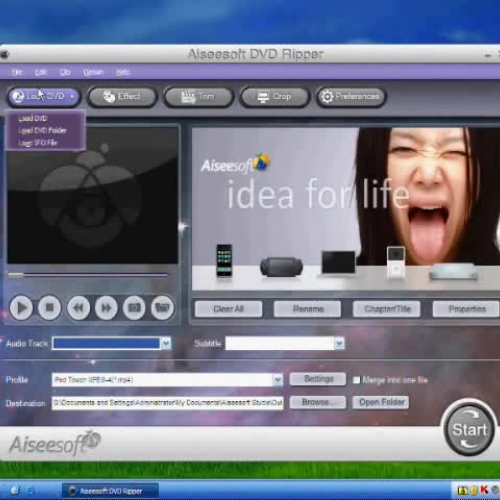Viewport: 500px width, 500px height.
Task: Open the Effect tool
Action: coord(123,97)
